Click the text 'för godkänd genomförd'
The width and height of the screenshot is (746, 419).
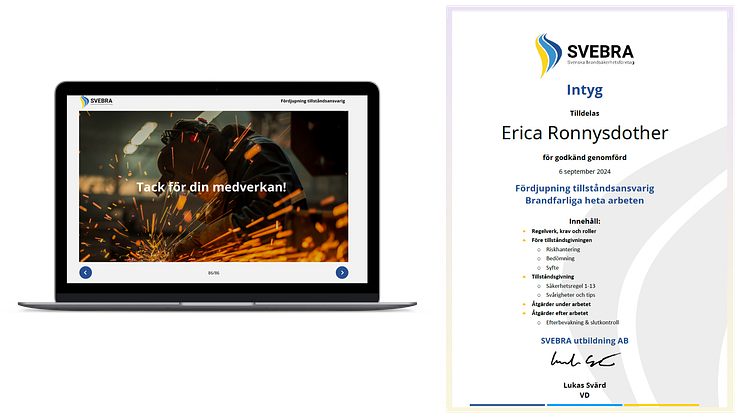click(585, 157)
